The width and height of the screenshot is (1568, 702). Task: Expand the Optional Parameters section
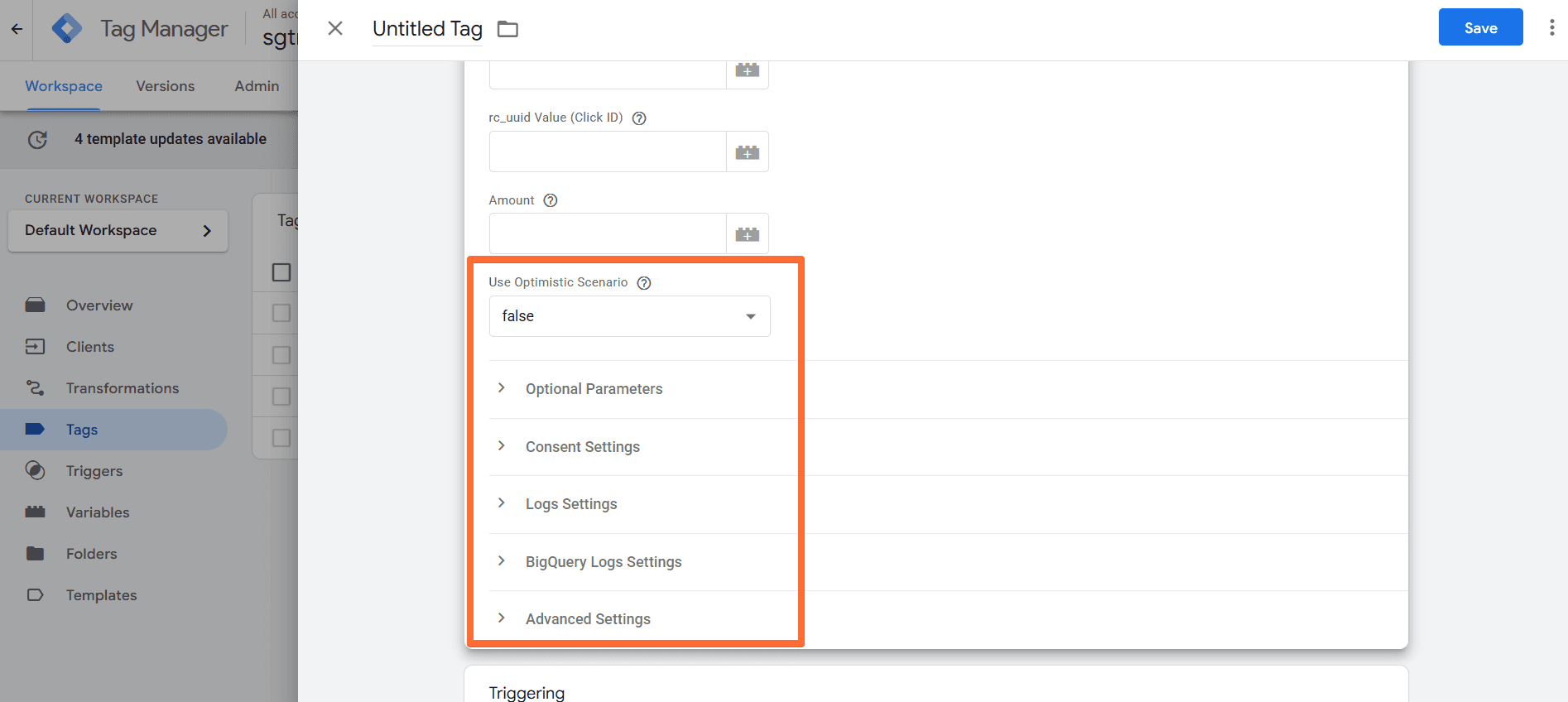(x=594, y=388)
